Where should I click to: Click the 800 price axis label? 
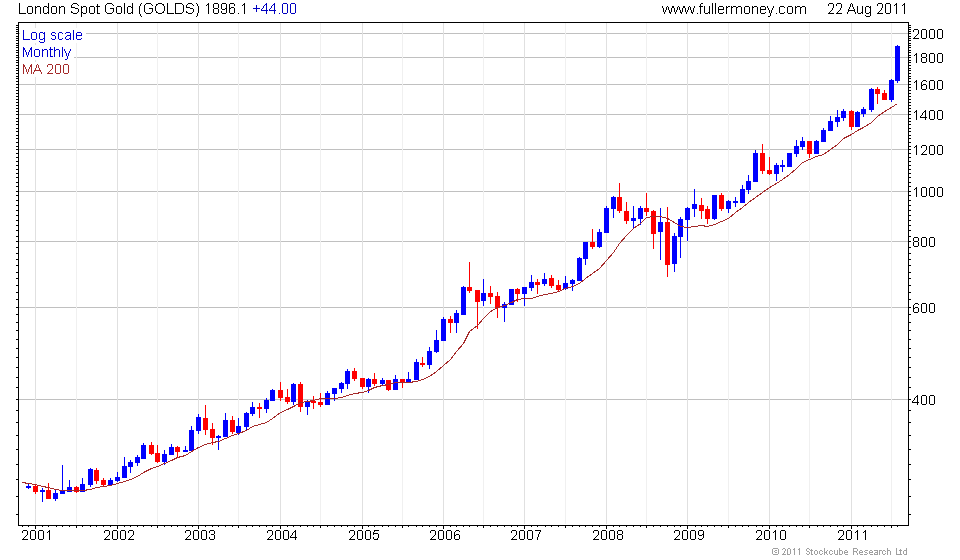(x=924, y=242)
